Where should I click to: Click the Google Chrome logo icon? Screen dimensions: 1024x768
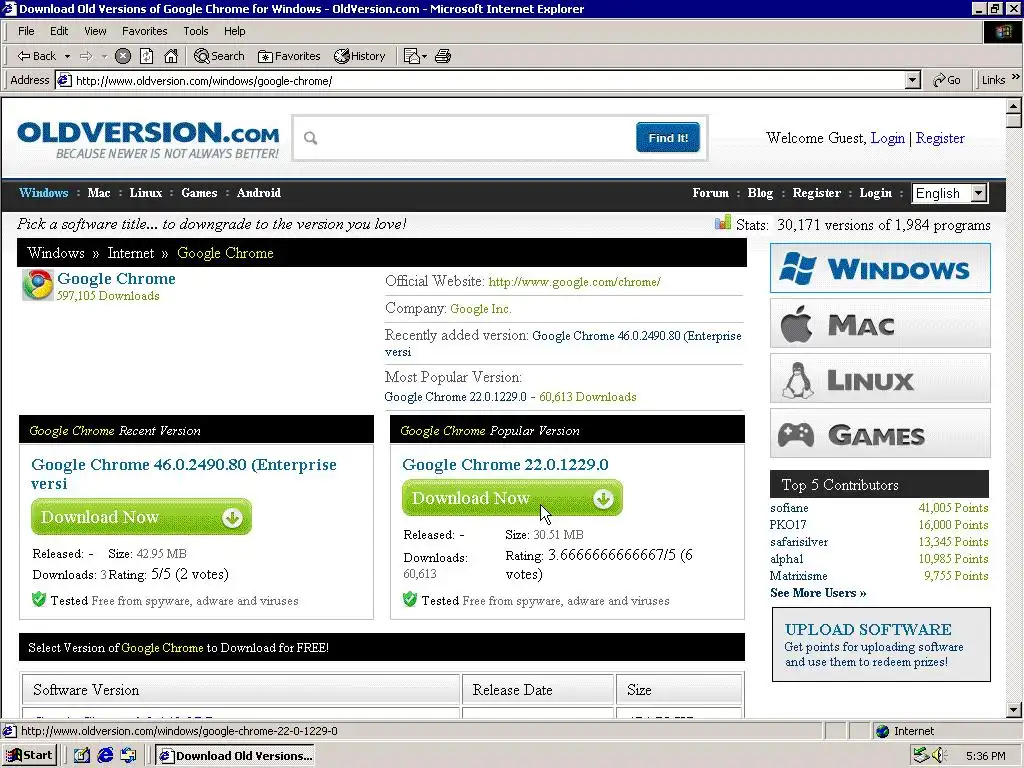pos(38,285)
